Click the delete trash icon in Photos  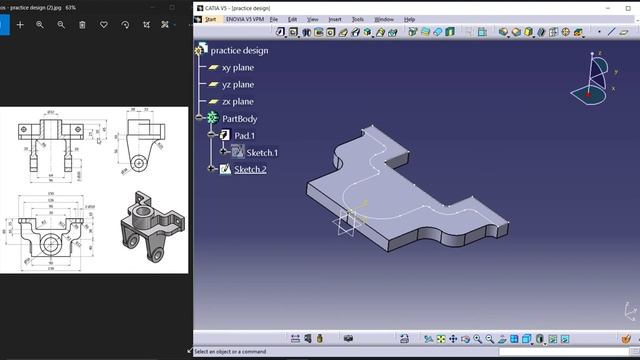click(x=82, y=25)
